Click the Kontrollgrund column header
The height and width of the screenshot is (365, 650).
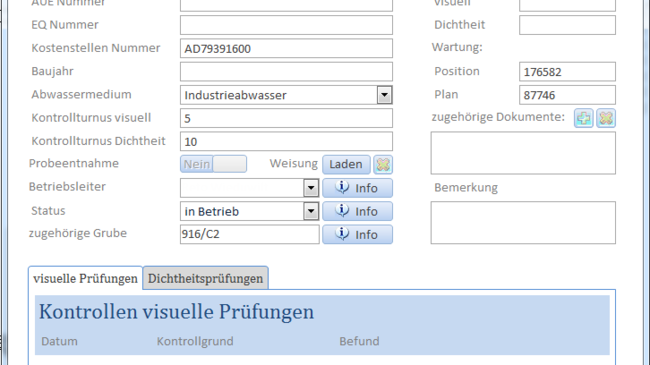pyautogui.click(x=195, y=341)
